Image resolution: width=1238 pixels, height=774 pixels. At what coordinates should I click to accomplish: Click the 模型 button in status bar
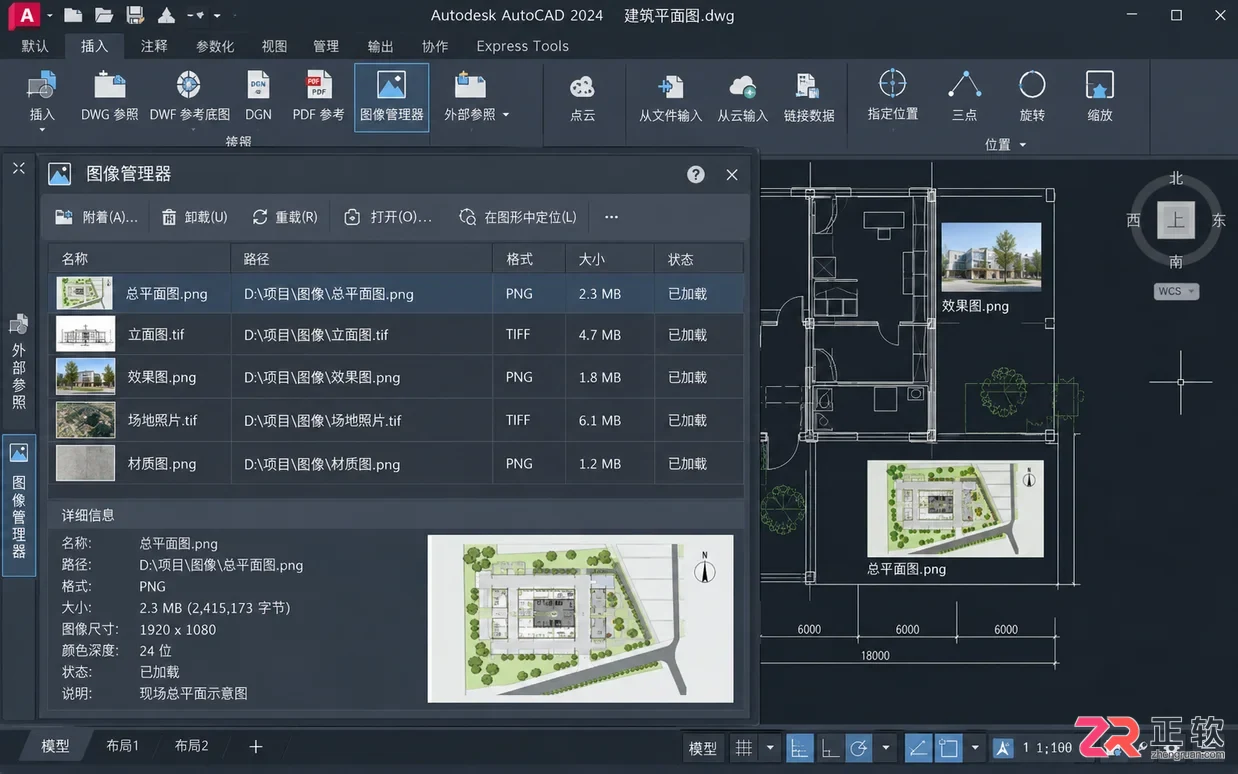point(703,748)
